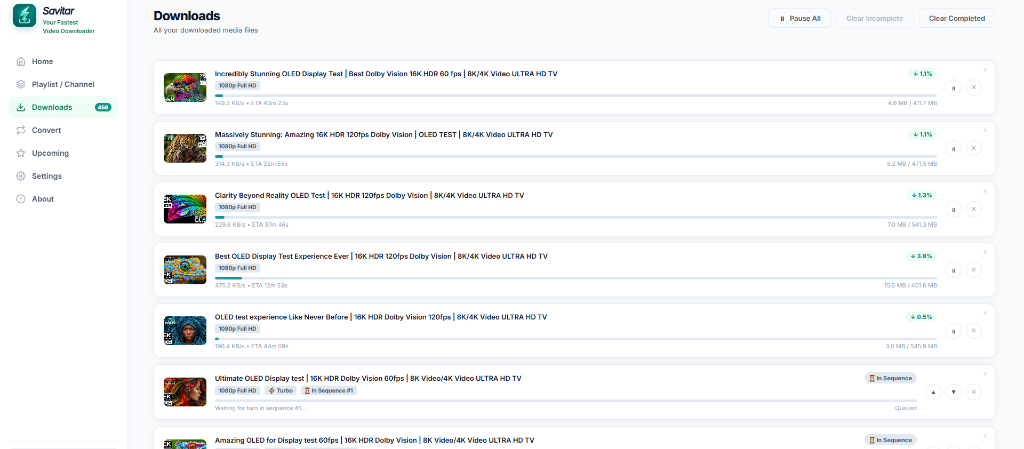Pause the Clarity Beyond Reality download
Viewport: 1024px width, 449px height.
[953, 209]
